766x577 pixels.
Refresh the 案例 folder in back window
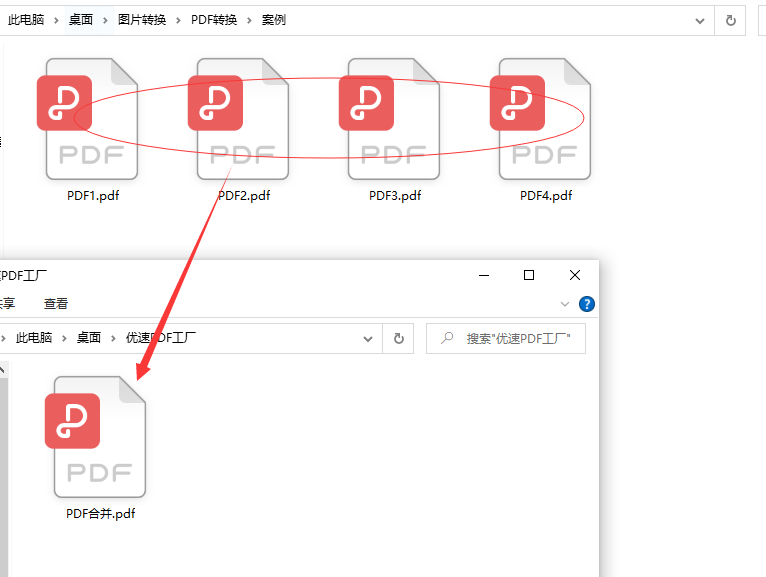click(x=730, y=21)
